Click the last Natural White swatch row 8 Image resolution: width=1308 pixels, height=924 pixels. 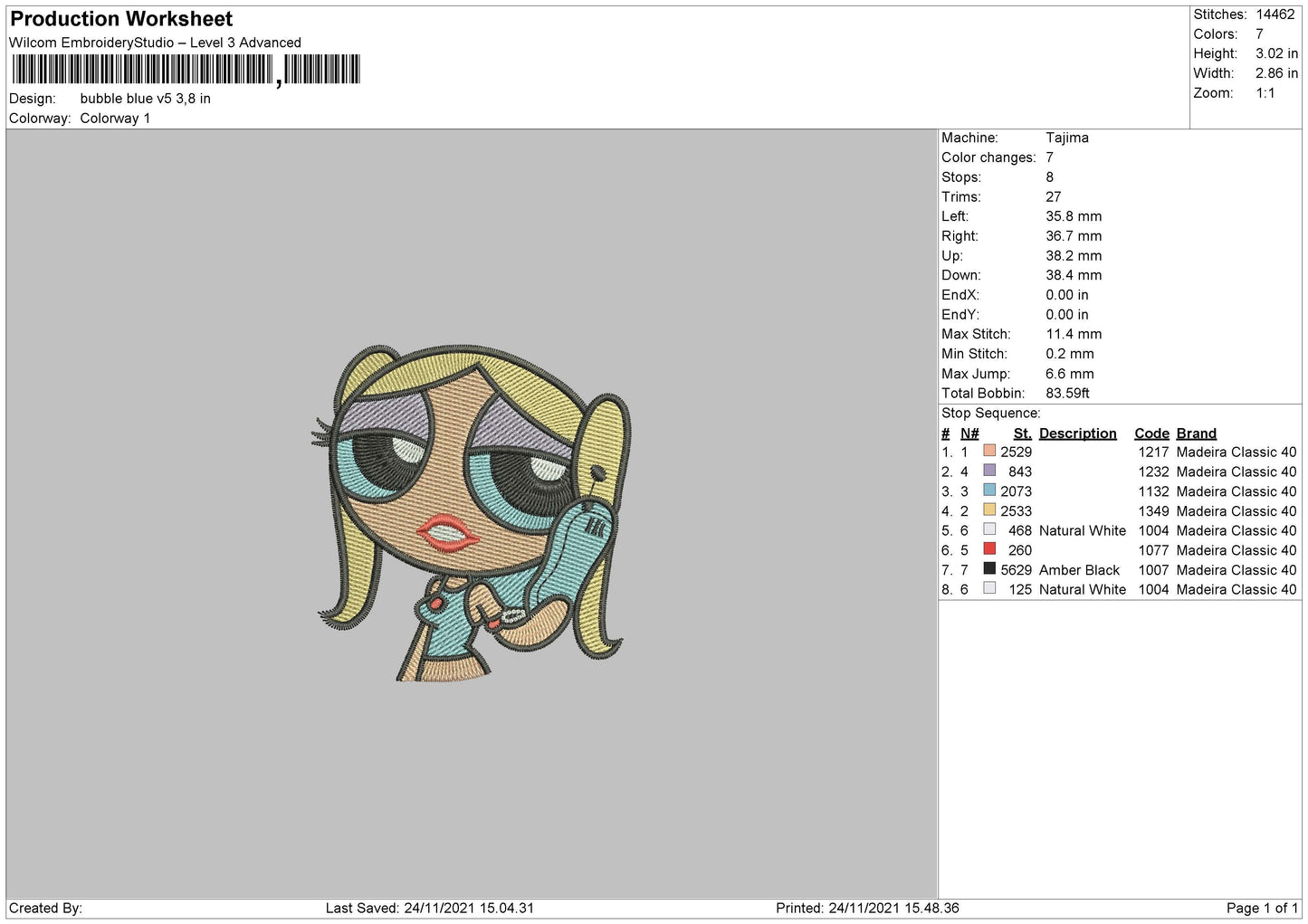click(989, 588)
